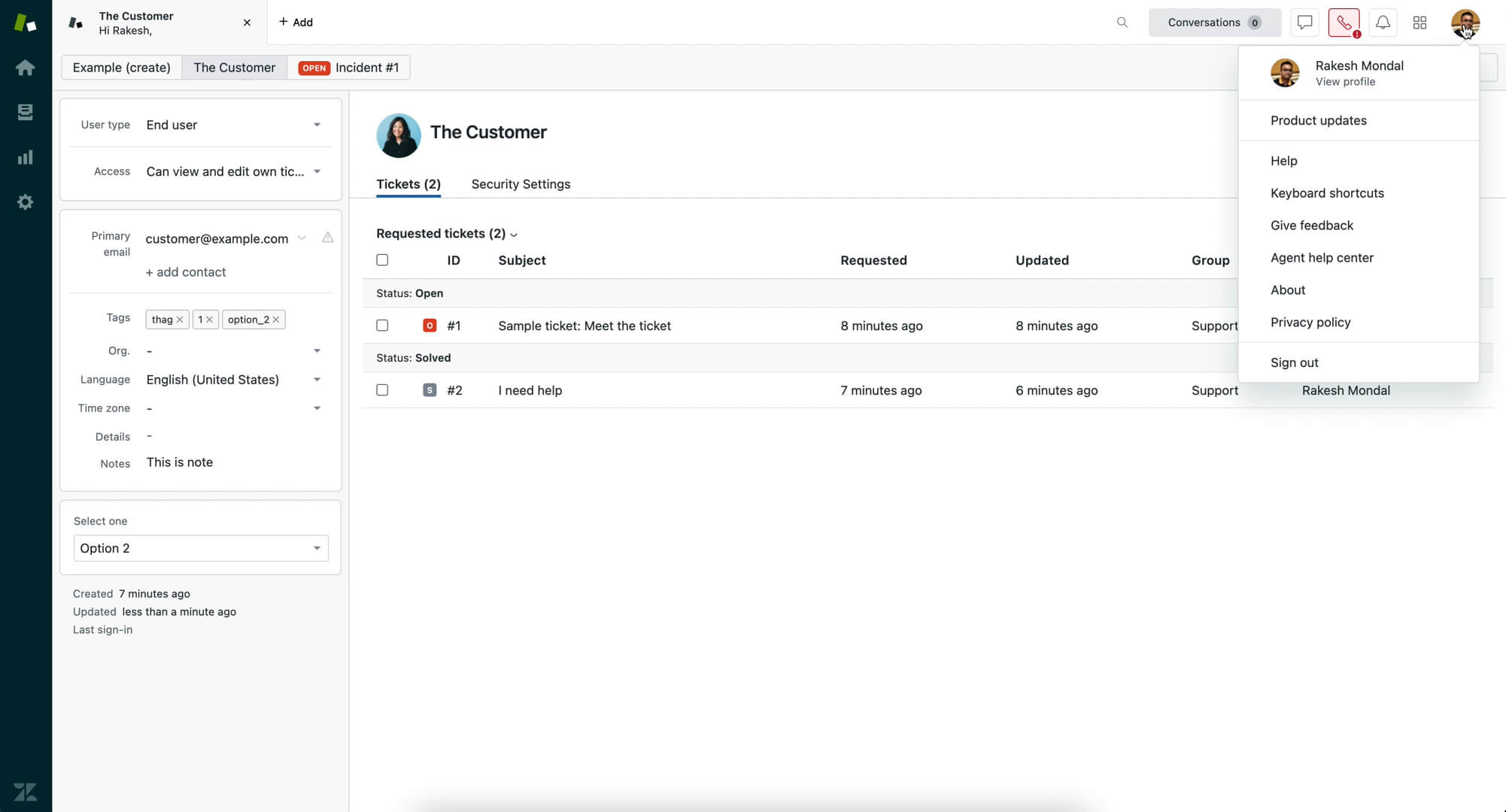Open the Talk phone icon with alert badge
The width and height of the screenshot is (1506, 812).
1344,23
